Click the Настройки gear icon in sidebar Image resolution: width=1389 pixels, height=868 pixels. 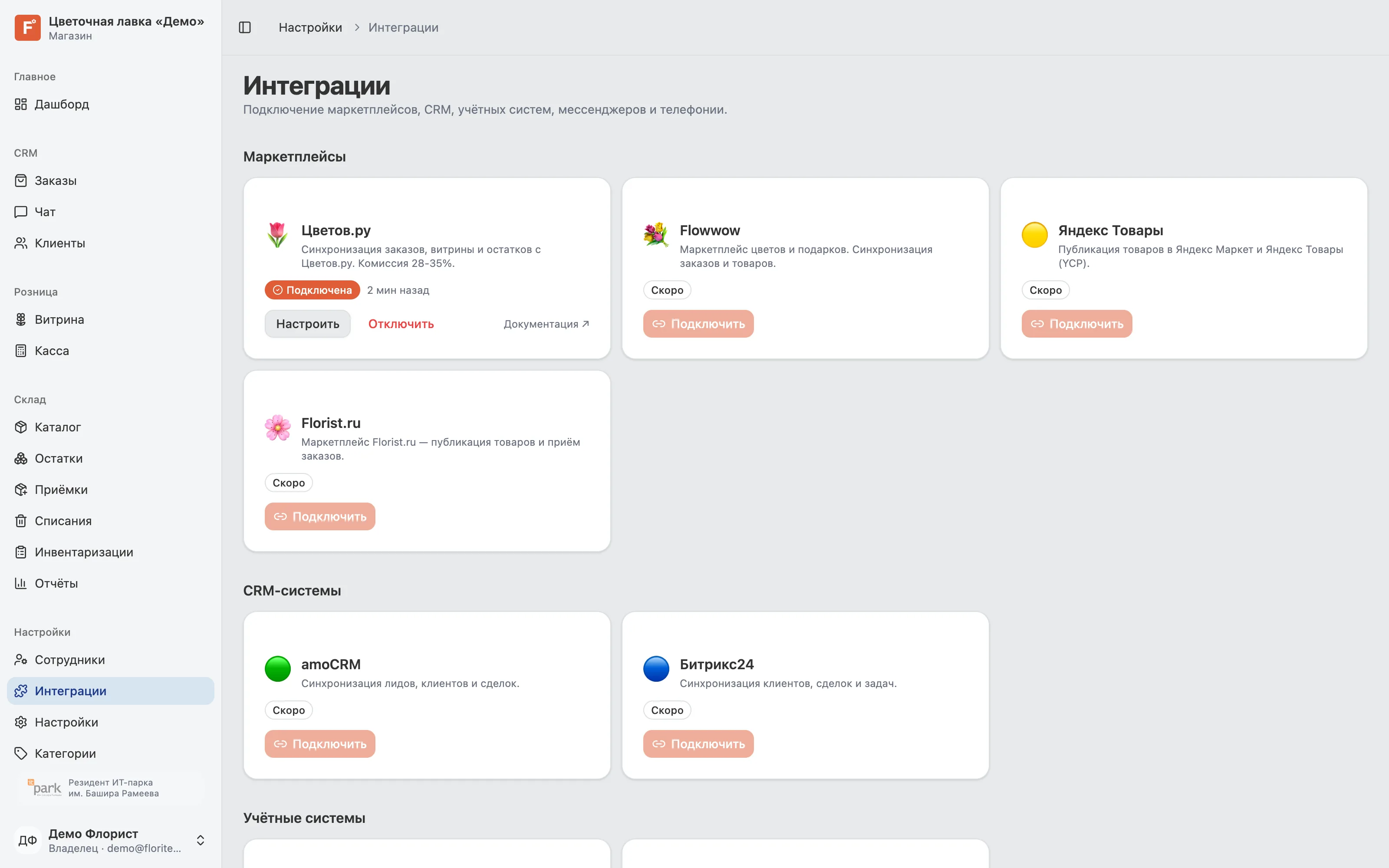[x=21, y=722]
